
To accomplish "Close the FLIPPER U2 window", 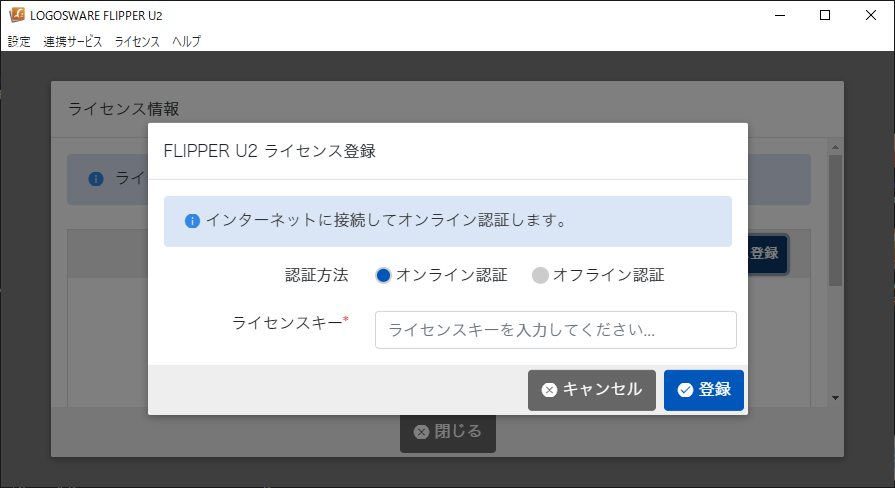I will click(871, 15).
